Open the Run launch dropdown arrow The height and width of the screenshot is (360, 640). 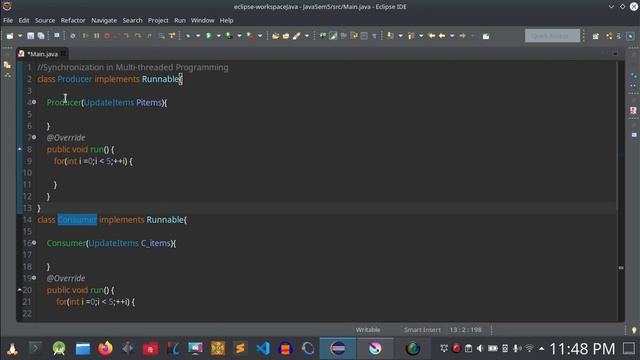[x=218, y=36]
